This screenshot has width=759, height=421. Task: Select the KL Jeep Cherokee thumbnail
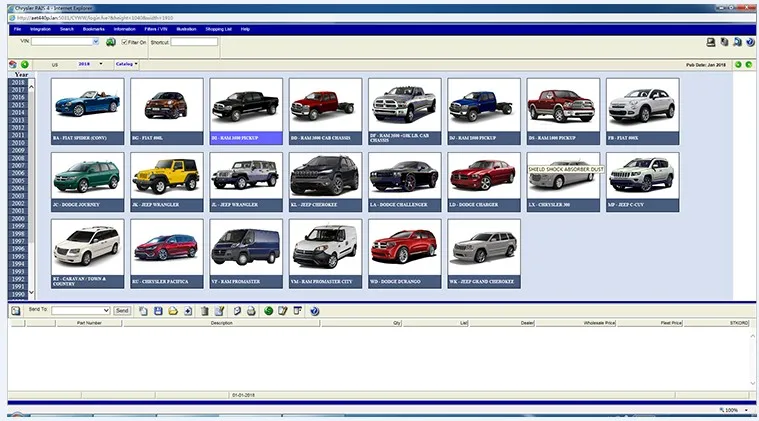[325, 182]
